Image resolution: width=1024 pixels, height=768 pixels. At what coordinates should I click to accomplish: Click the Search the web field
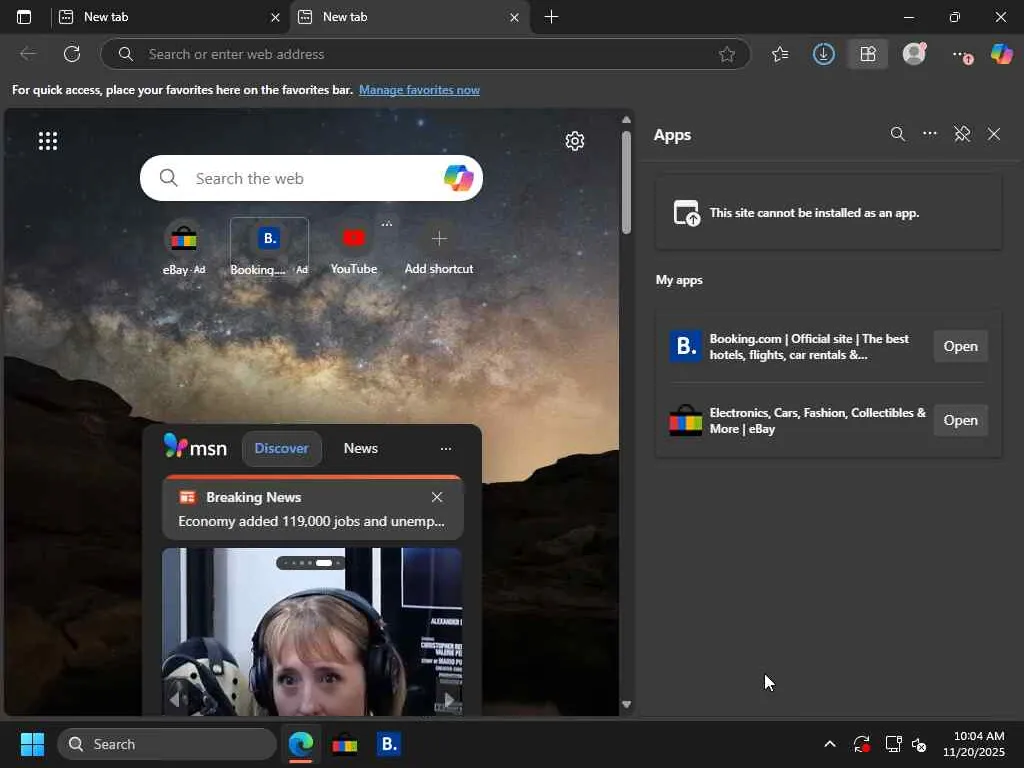(300, 178)
